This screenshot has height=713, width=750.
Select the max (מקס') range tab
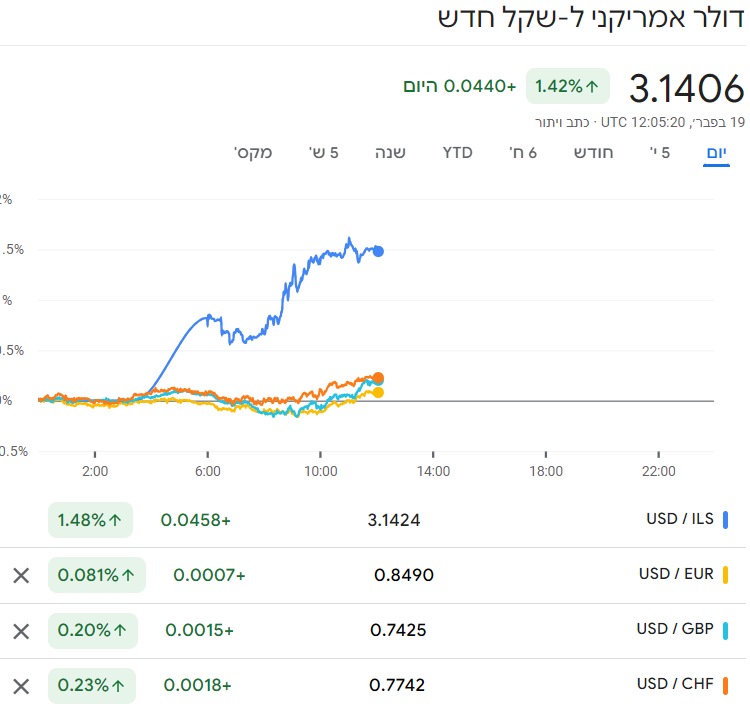pos(253,153)
